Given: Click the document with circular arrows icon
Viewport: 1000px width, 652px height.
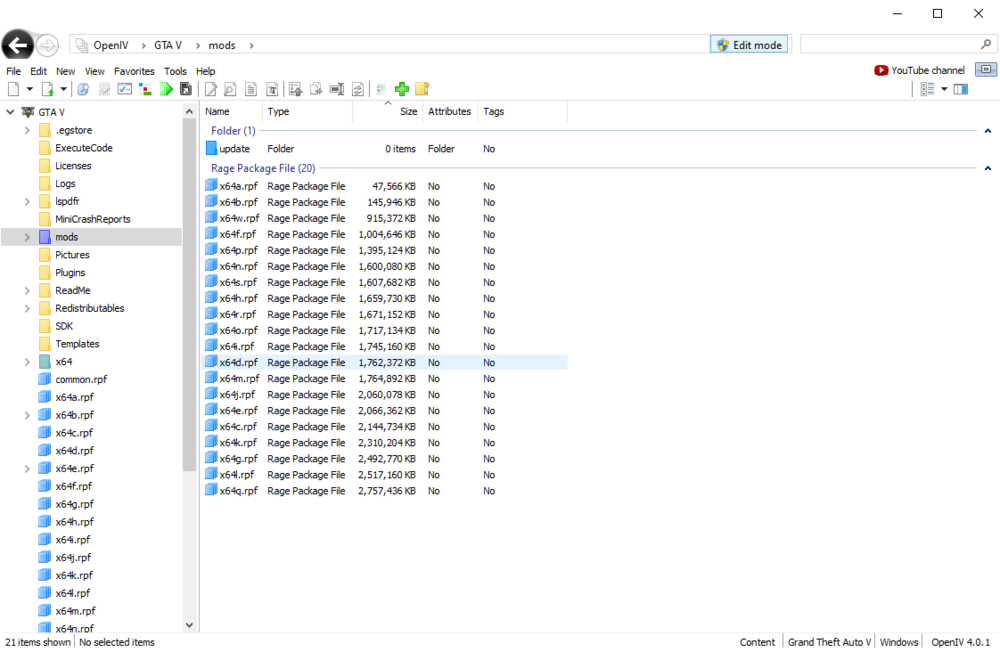Looking at the screenshot, I should [x=358, y=89].
